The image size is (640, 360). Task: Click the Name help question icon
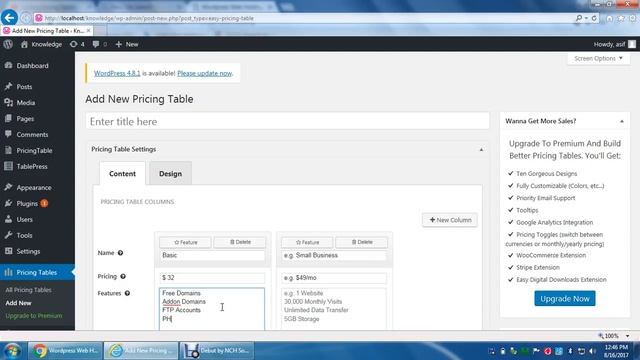[120, 253]
